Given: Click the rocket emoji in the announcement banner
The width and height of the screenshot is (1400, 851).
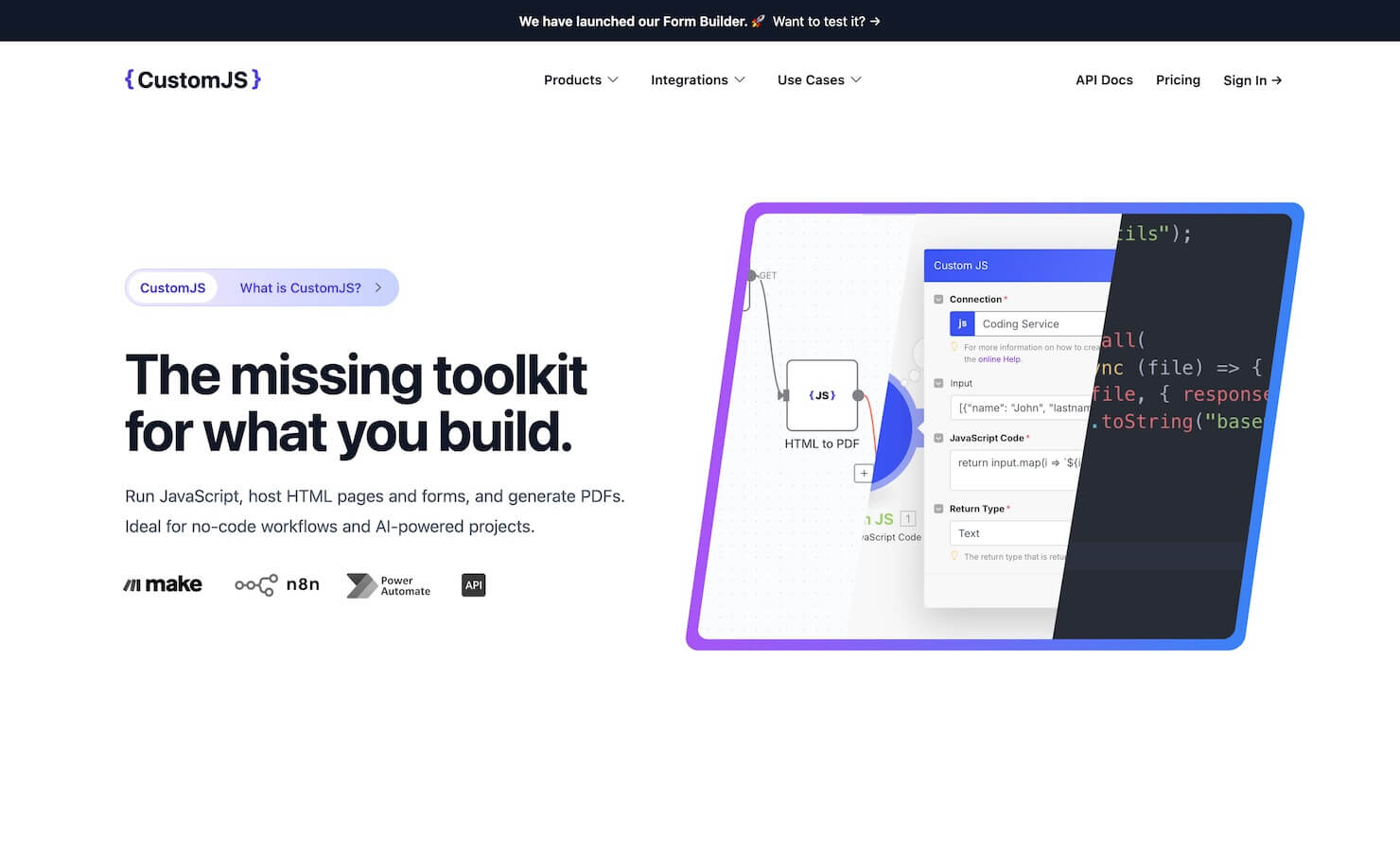Looking at the screenshot, I should click(758, 21).
